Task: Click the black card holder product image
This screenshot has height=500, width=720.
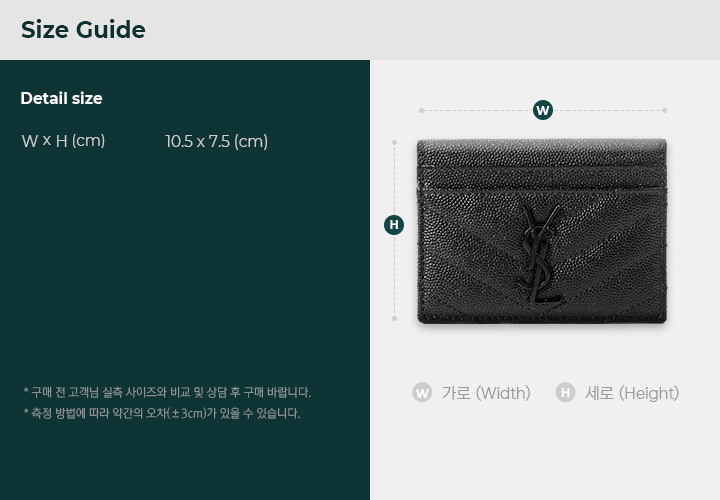Action: coord(541,231)
